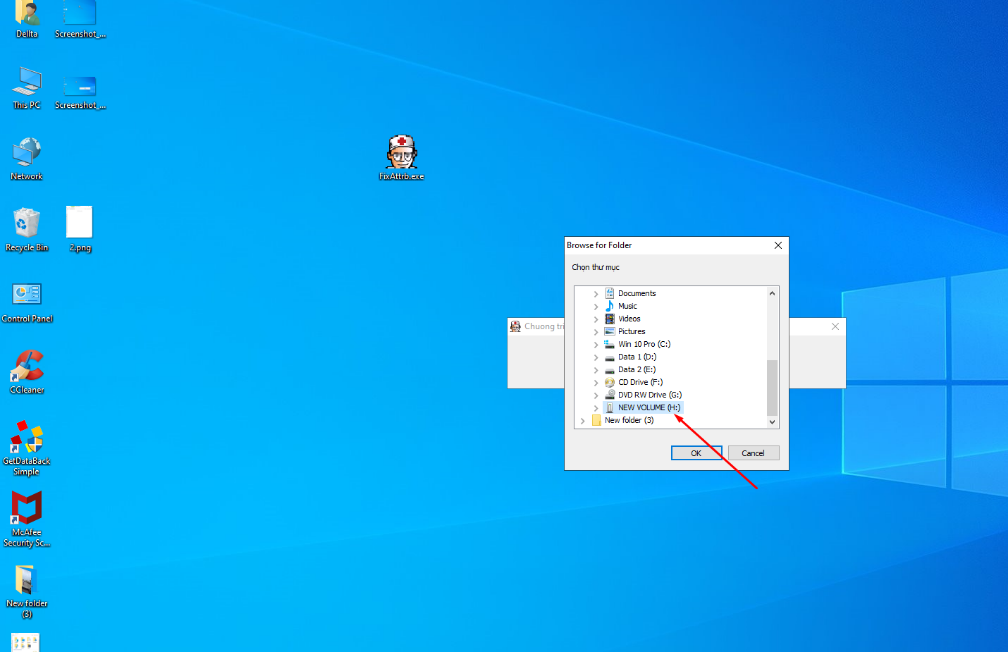1008x652 pixels.
Task: Close the Chuong trinh window behind
Action: click(x=835, y=327)
